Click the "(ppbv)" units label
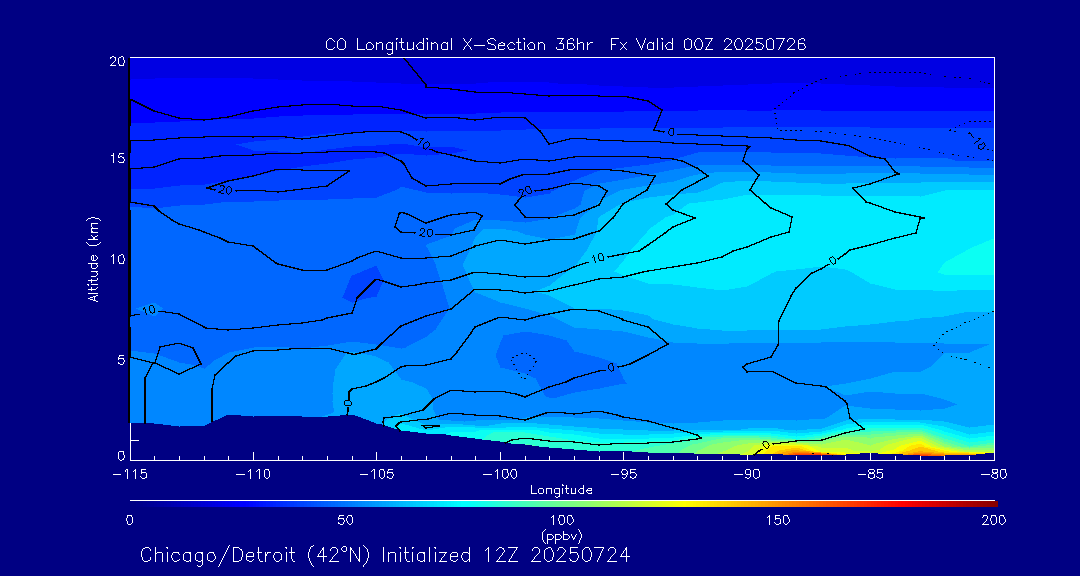 562,535
